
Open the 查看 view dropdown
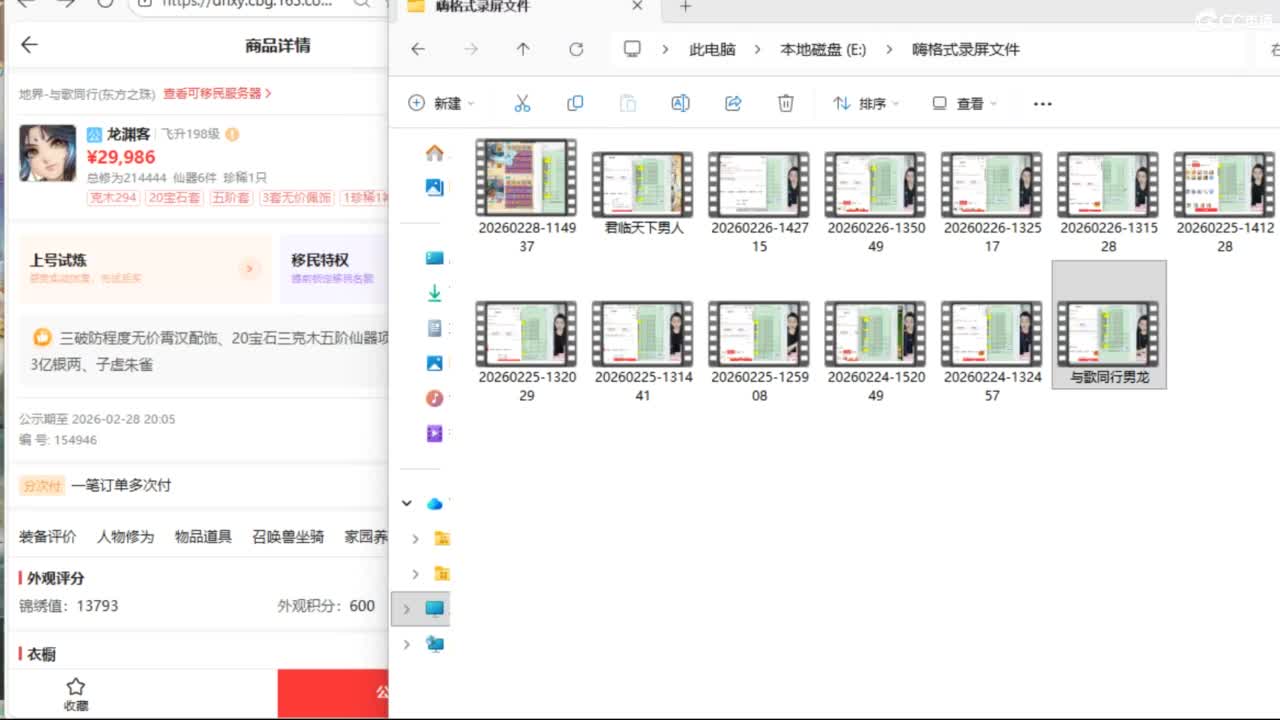click(x=964, y=104)
